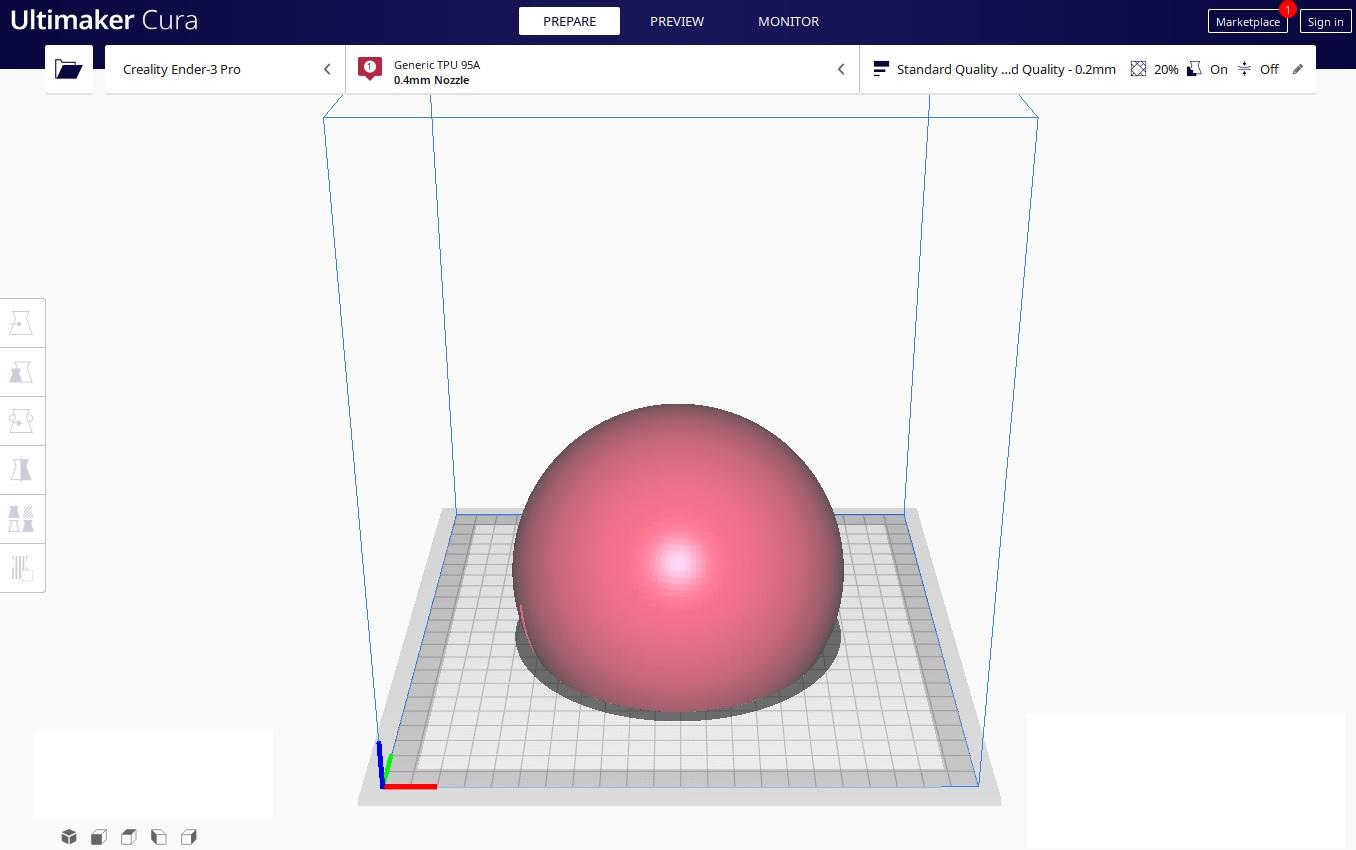
Task: Click the Creality Ender-3 Pro printer name
Action: coord(182,69)
